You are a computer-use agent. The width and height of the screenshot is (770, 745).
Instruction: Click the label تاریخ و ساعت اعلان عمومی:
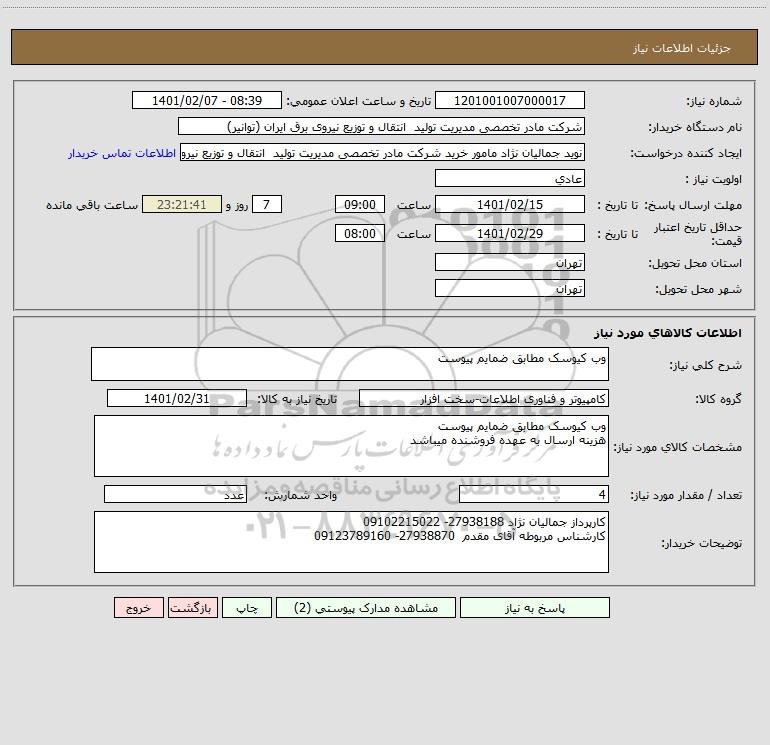click(x=359, y=101)
